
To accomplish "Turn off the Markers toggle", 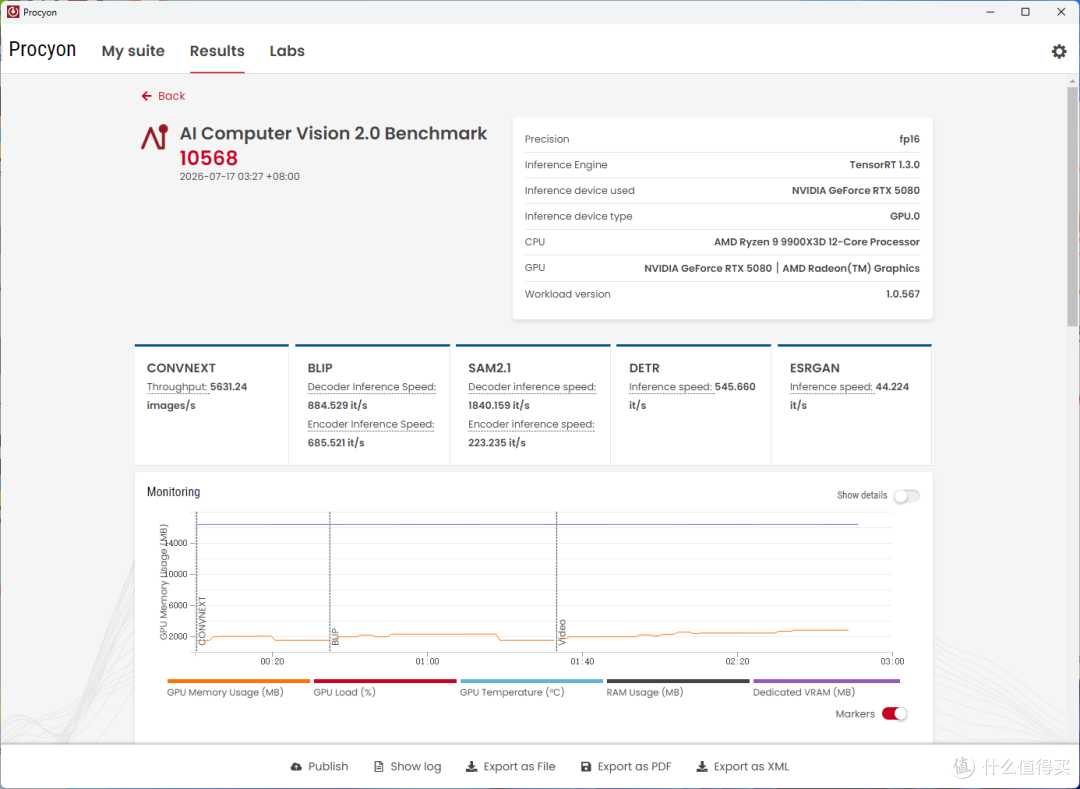I will click(894, 713).
